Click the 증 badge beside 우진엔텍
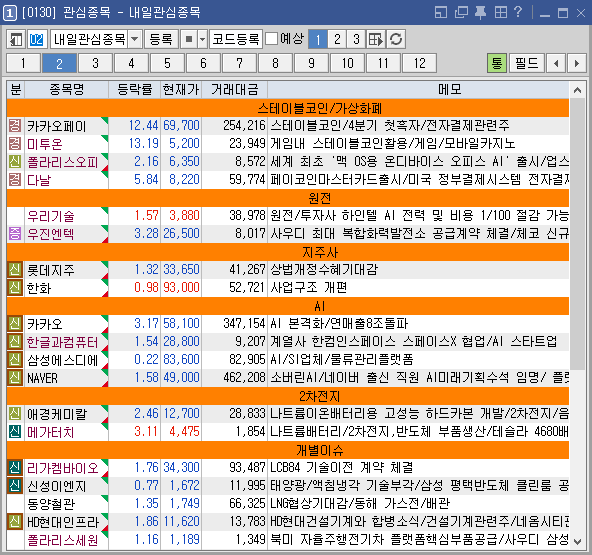 tap(15, 234)
